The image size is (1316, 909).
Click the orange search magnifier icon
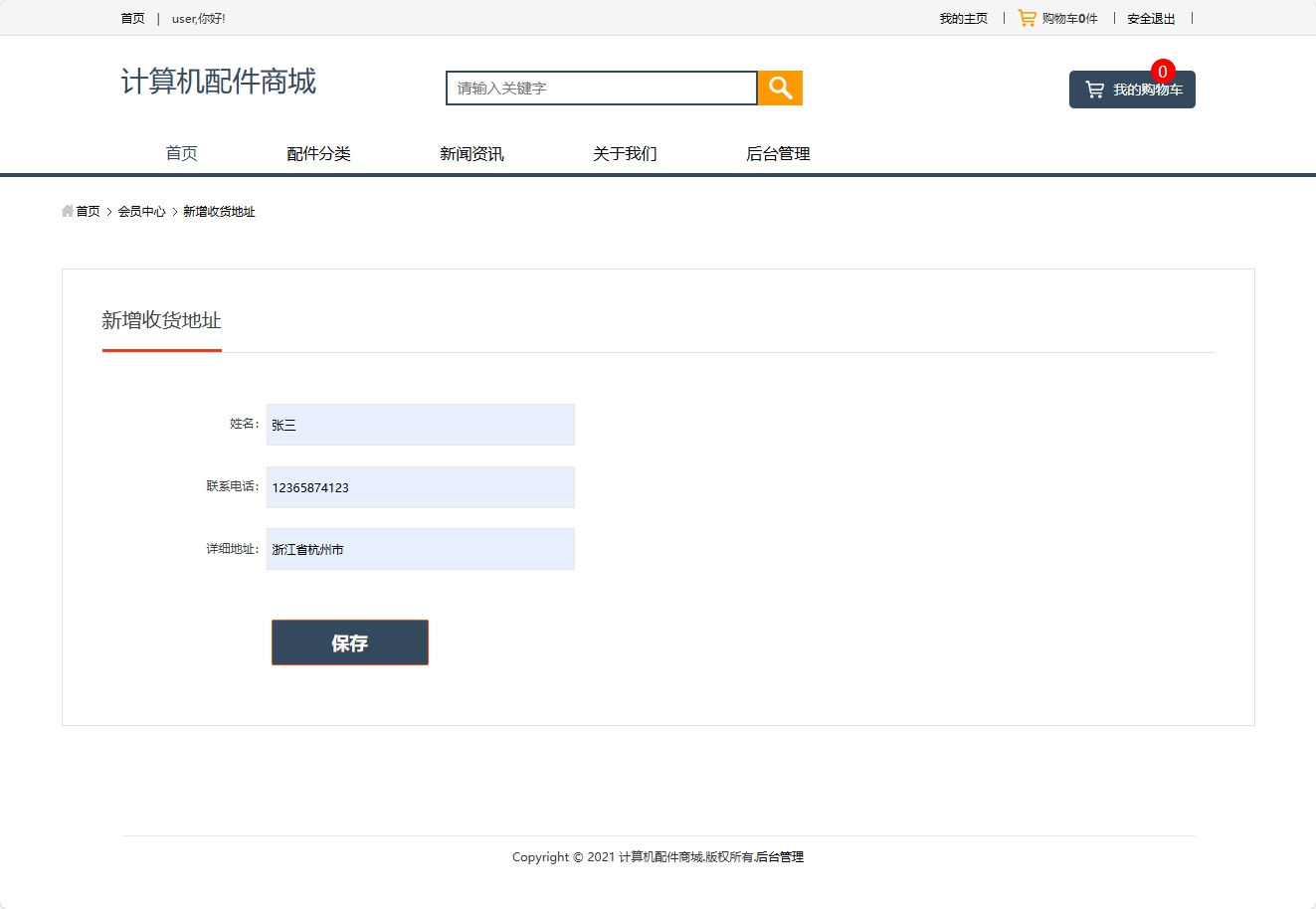click(x=779, y=88)
